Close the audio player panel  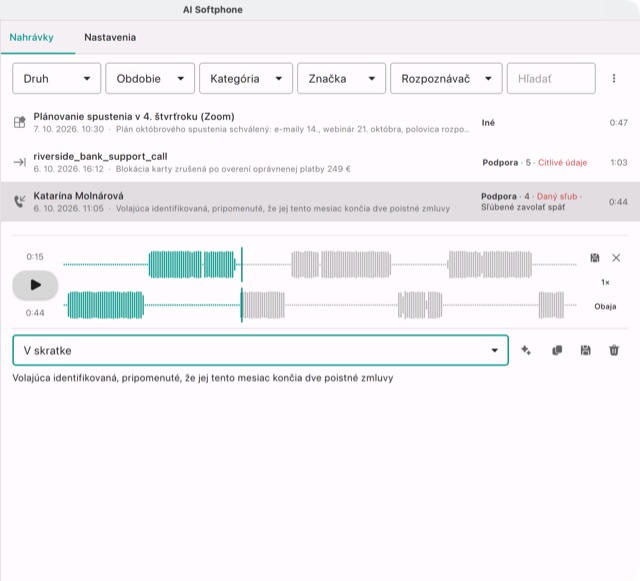(616, 258)
